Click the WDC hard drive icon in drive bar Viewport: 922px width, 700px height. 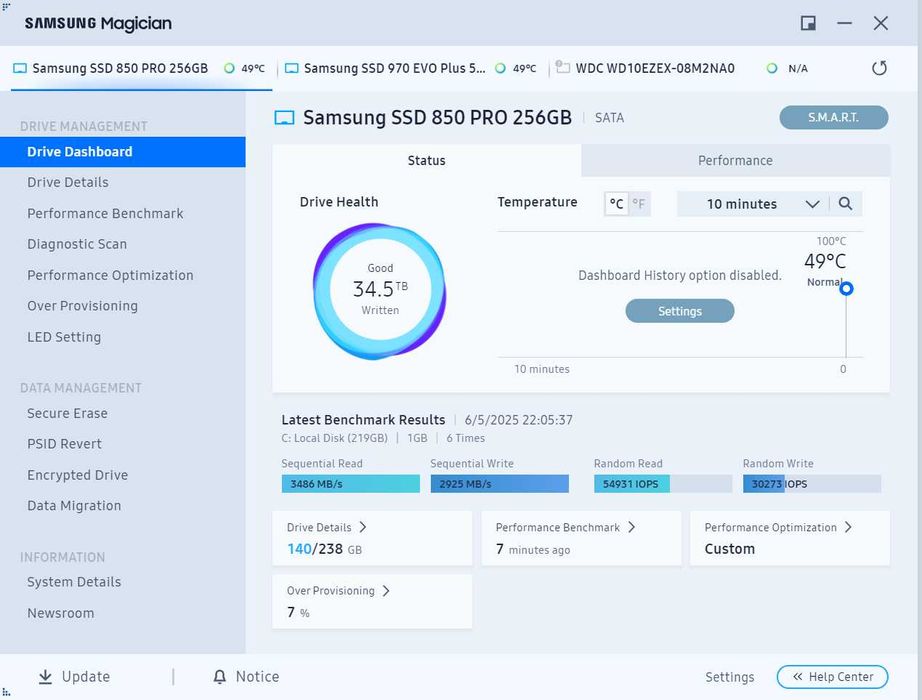[x=562, y=67]
